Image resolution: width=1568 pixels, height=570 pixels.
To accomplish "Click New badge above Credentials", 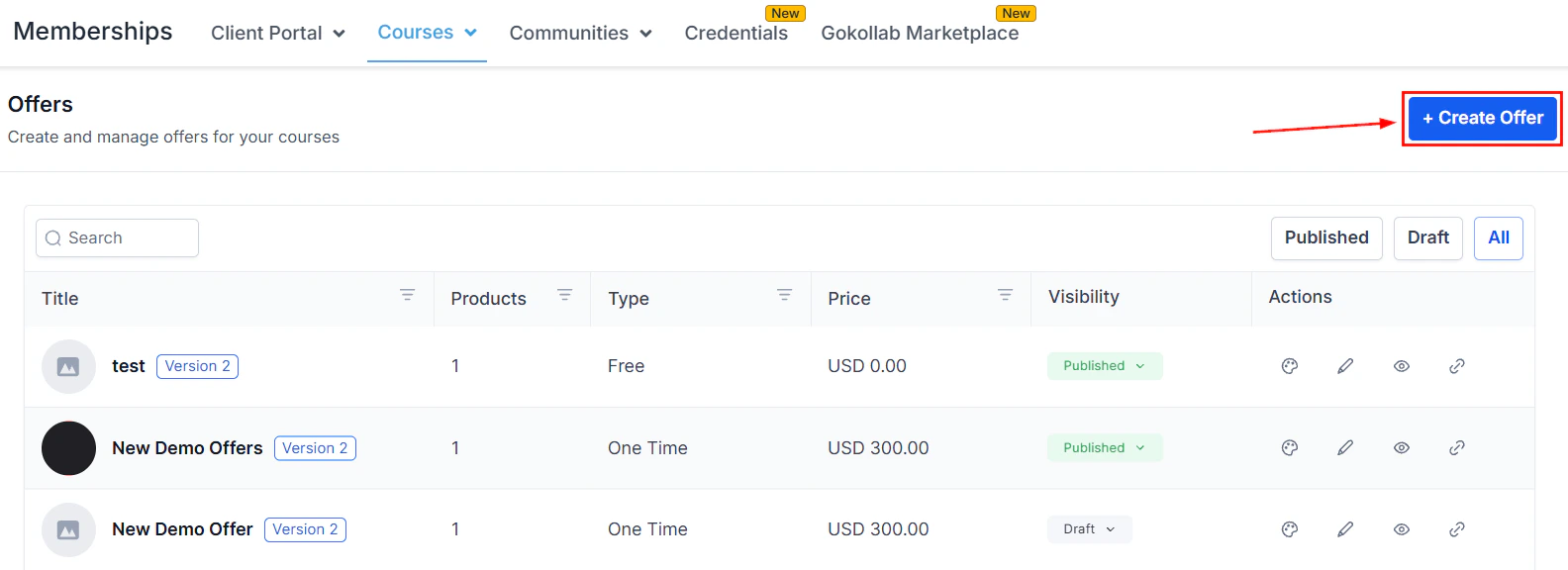I will 785,13.
